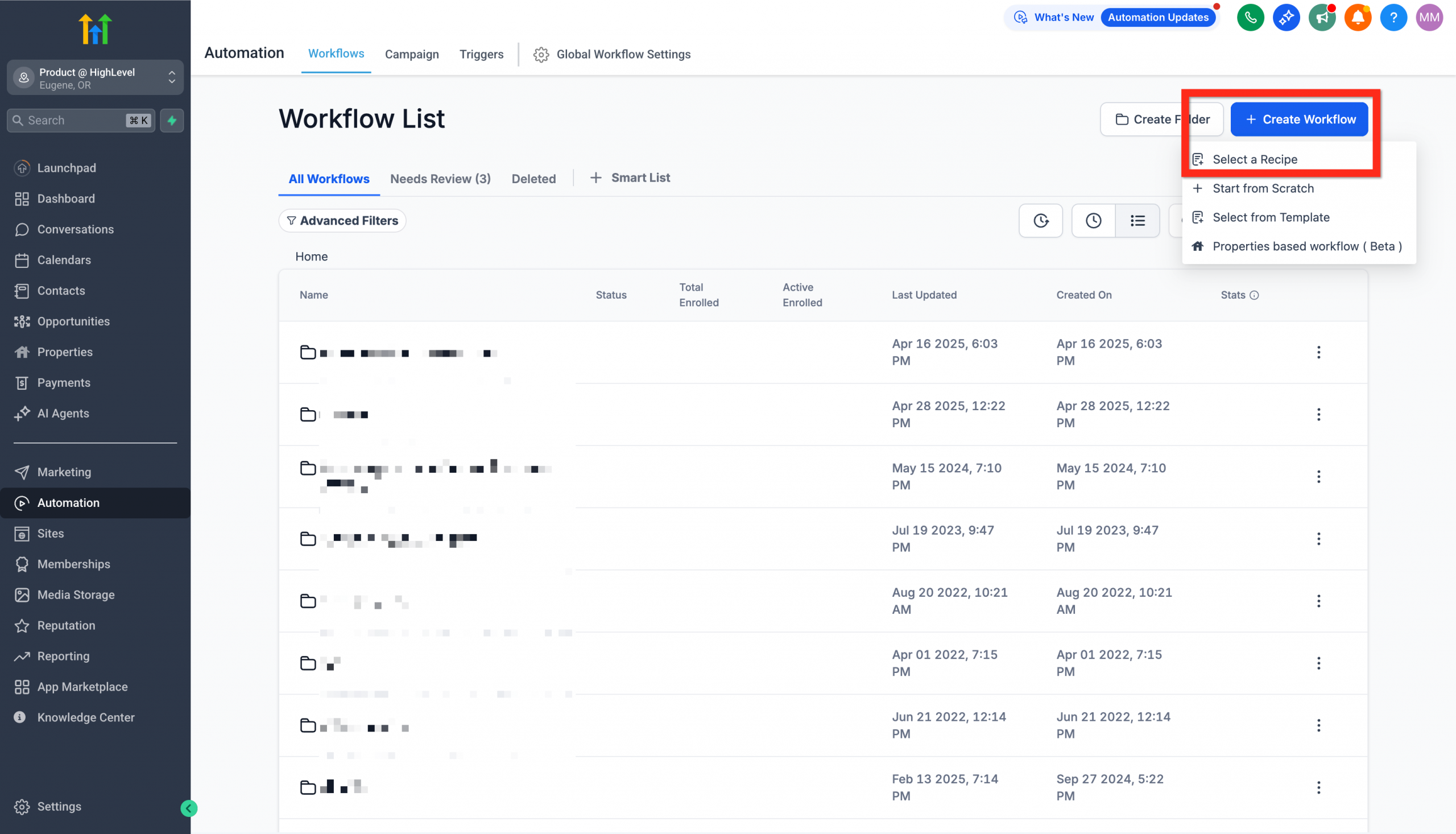Select a Recipe from the create menu
This screenshot has height=834, width=1456.
1255,159
